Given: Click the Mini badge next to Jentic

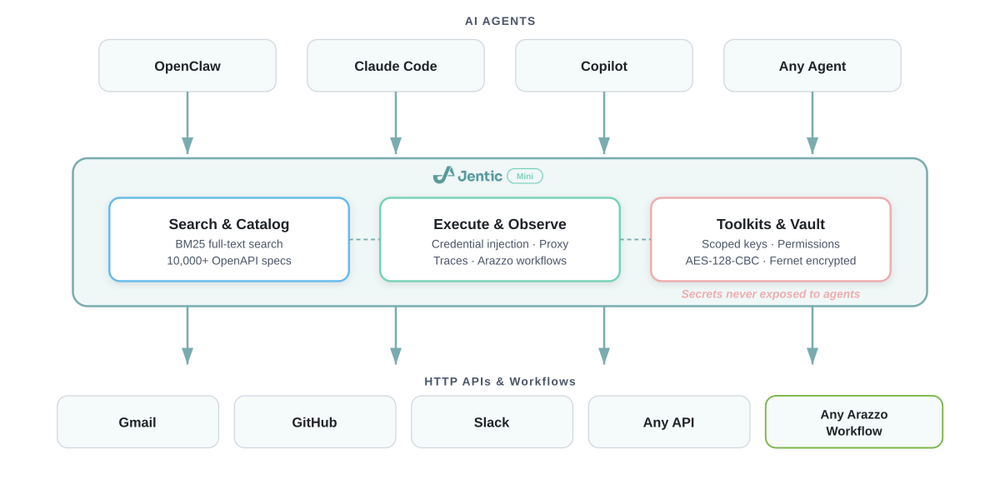Looking at the screenshot, I should (x=525, y=176).
